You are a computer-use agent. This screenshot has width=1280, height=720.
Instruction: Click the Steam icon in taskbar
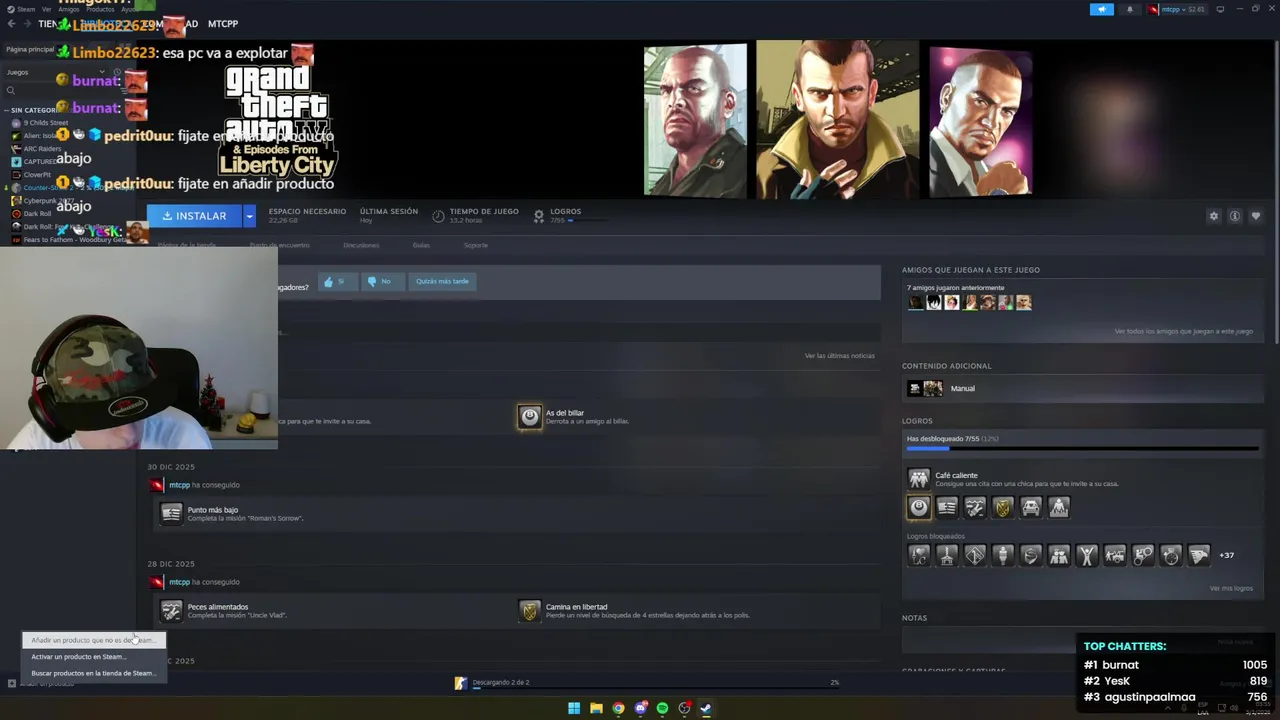(706, 708)
